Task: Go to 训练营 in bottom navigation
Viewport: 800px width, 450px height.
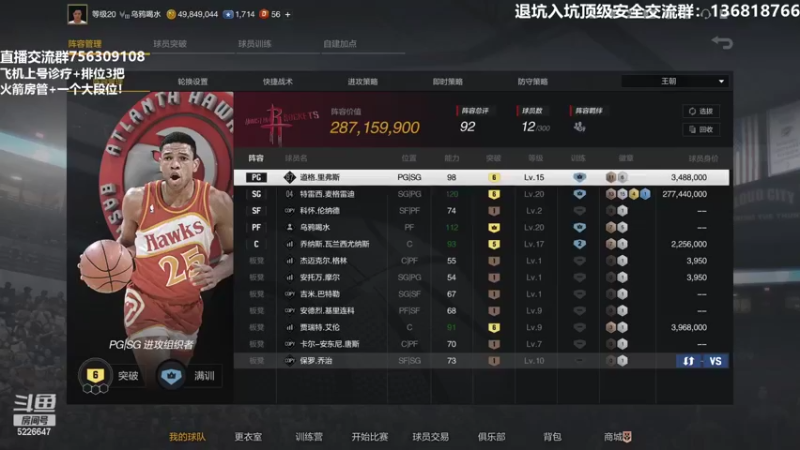Action: point(309,437)
